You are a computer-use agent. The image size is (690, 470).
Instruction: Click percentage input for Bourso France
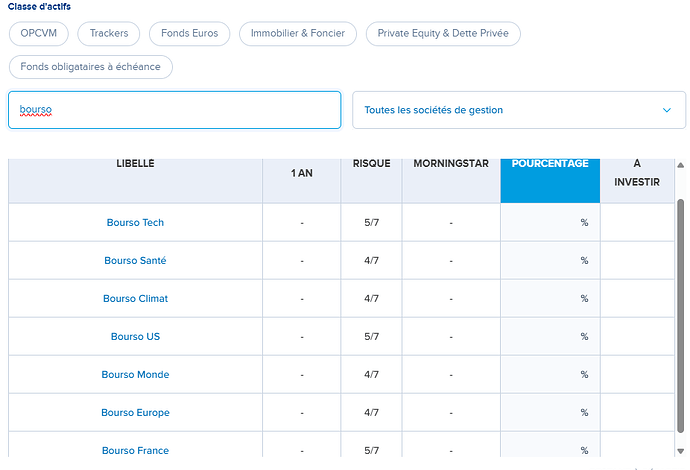click(x=550, y=445)
